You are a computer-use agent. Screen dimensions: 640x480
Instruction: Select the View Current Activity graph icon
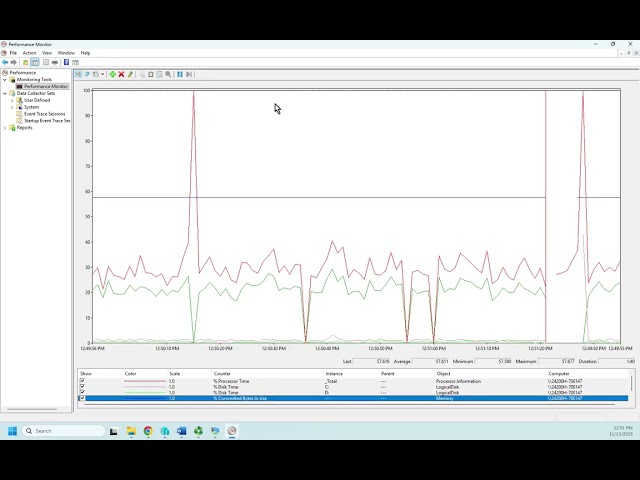click(78, 74)
